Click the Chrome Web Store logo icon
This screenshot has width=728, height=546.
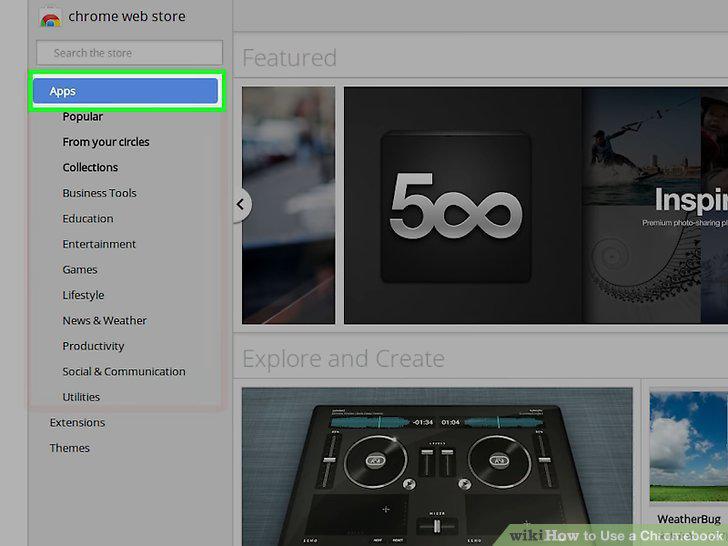tap(51, 18)
